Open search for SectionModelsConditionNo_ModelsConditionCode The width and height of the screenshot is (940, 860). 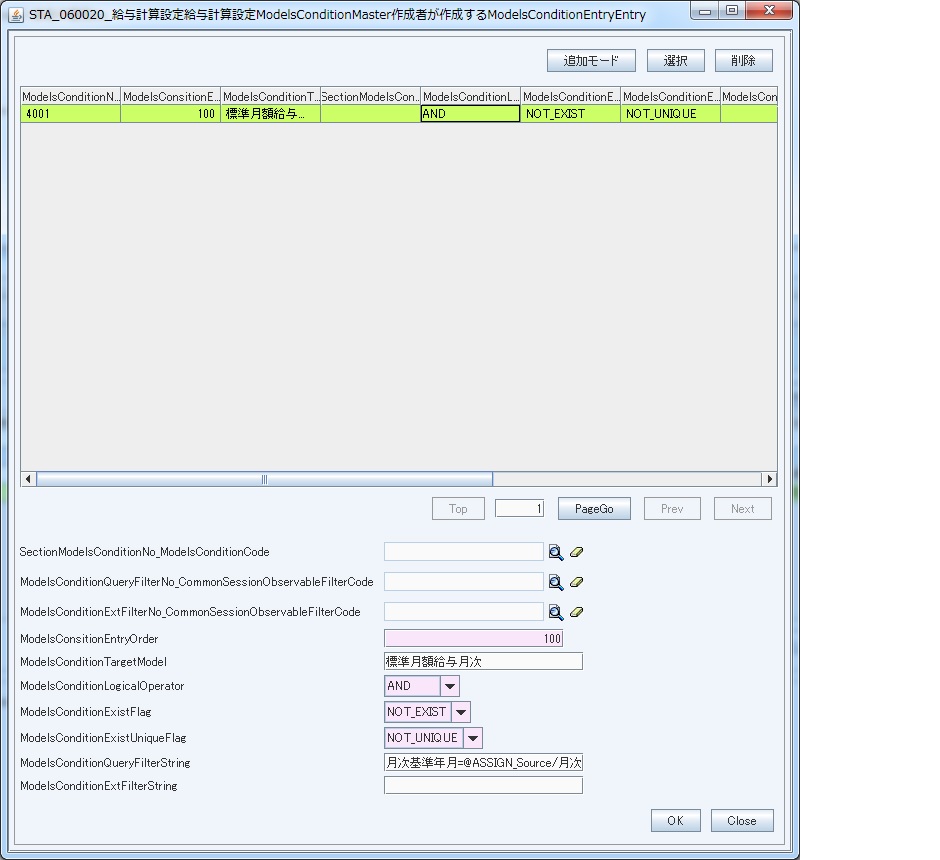coord(556,552)
